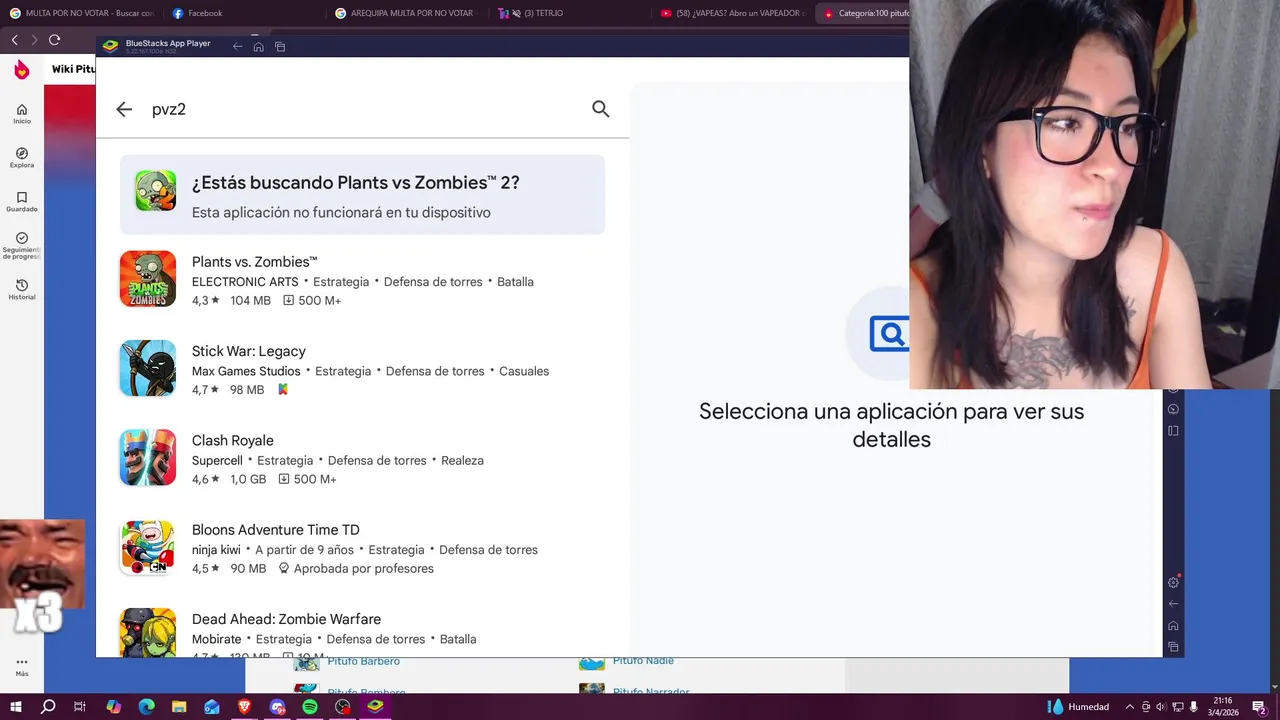Click back arrow in BlueStacks side toolbar
1280x720 pixels.
(x=1174, y=604)
